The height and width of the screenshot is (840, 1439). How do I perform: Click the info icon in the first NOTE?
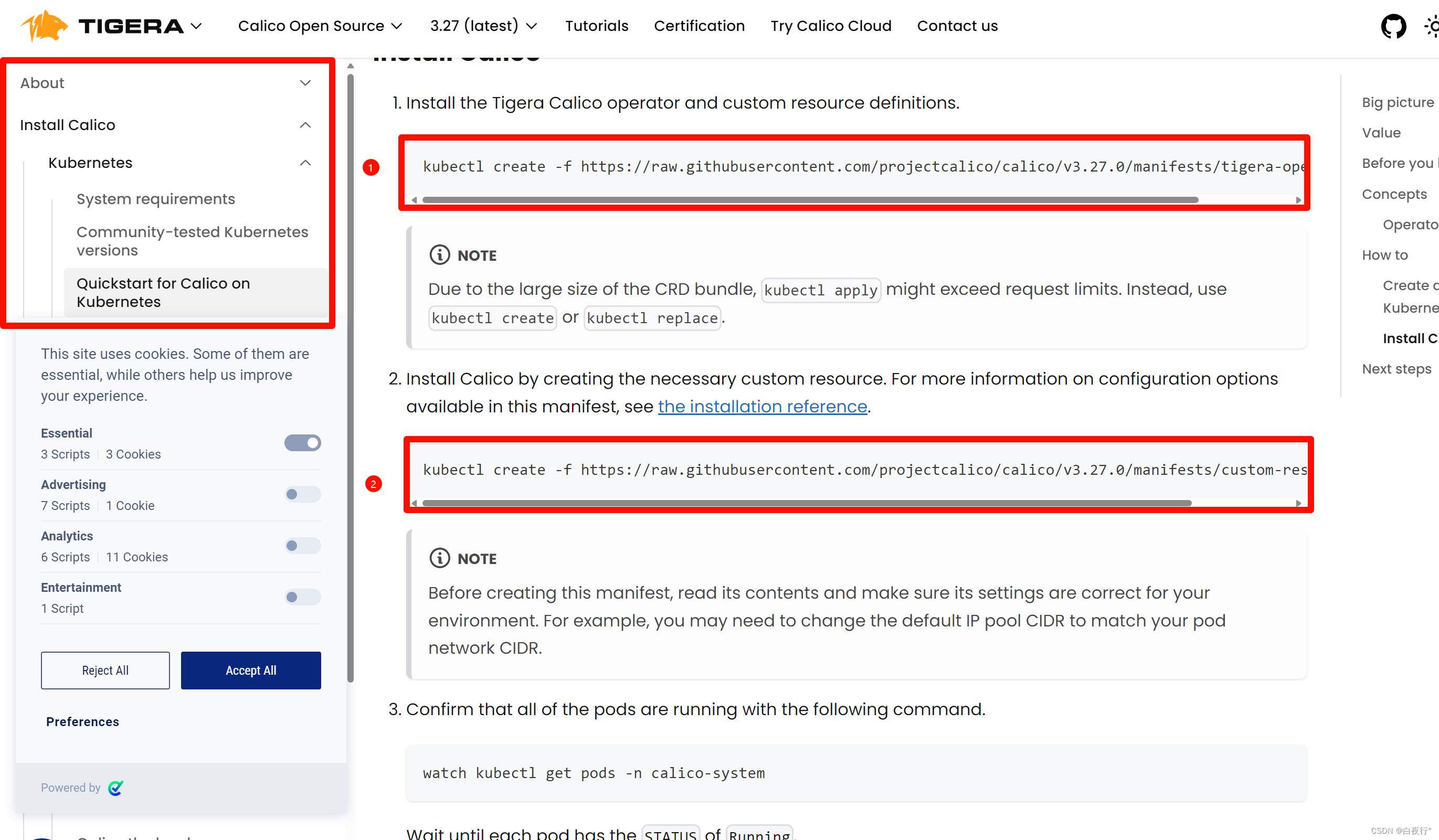coord(440,254)
